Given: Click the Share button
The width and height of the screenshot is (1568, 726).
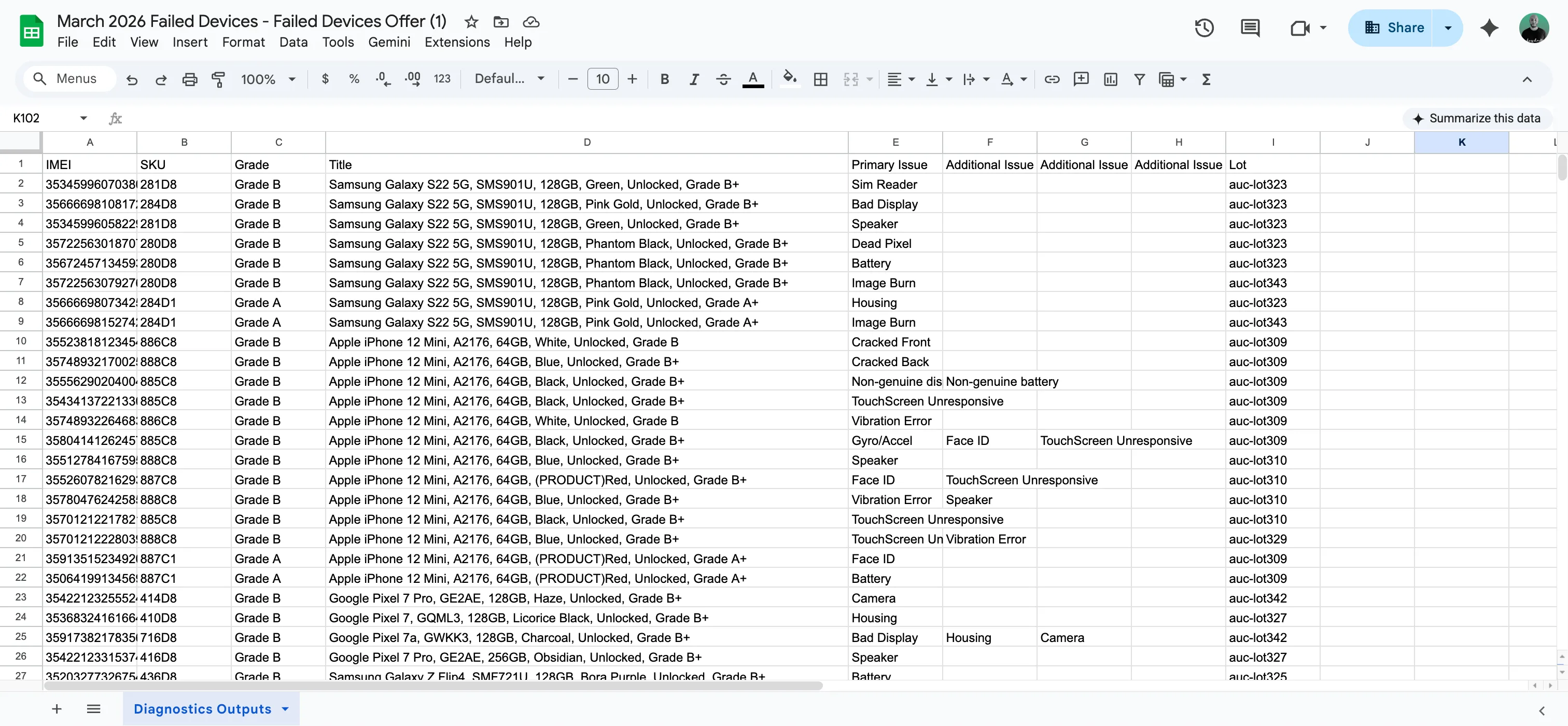Looking at the screenshot, I should (x=1390, y=28).
